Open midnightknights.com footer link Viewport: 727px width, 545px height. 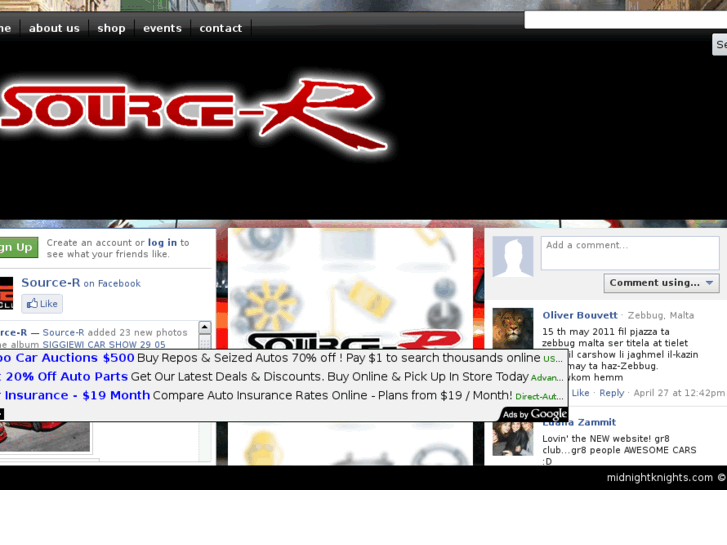660,478
